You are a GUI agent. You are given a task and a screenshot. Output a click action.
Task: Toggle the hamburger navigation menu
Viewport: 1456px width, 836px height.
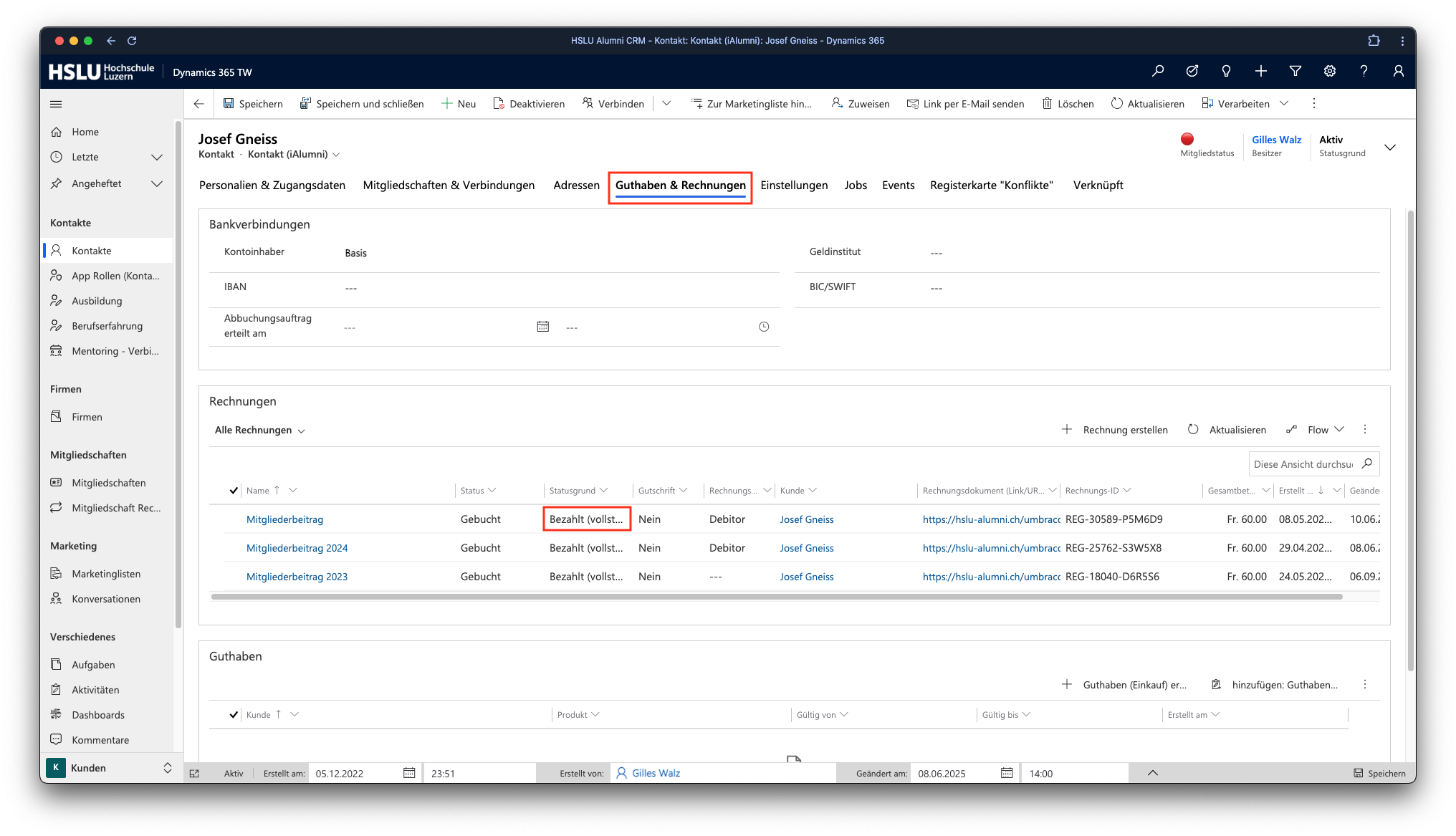point(56,104)
